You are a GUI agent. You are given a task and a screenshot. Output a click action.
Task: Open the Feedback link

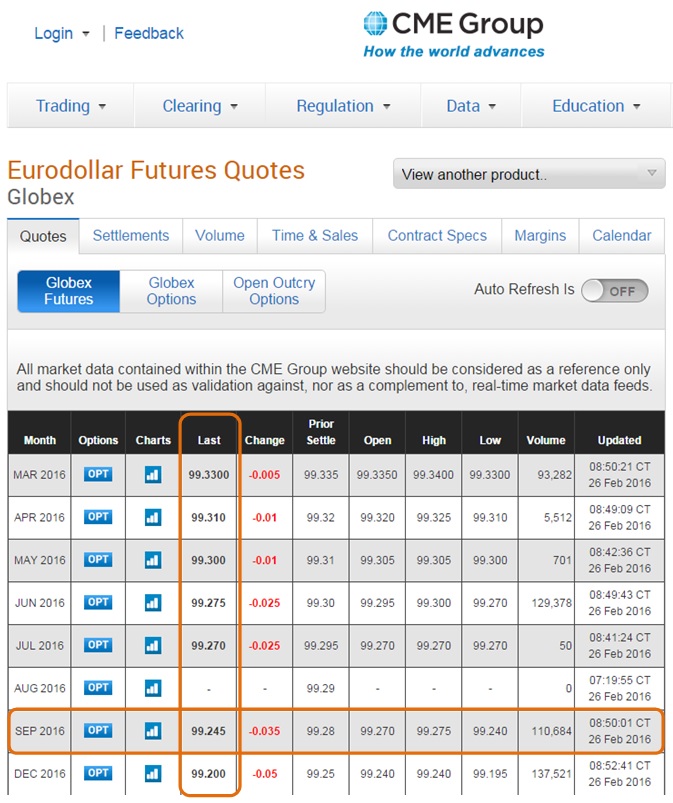(149, 33)
